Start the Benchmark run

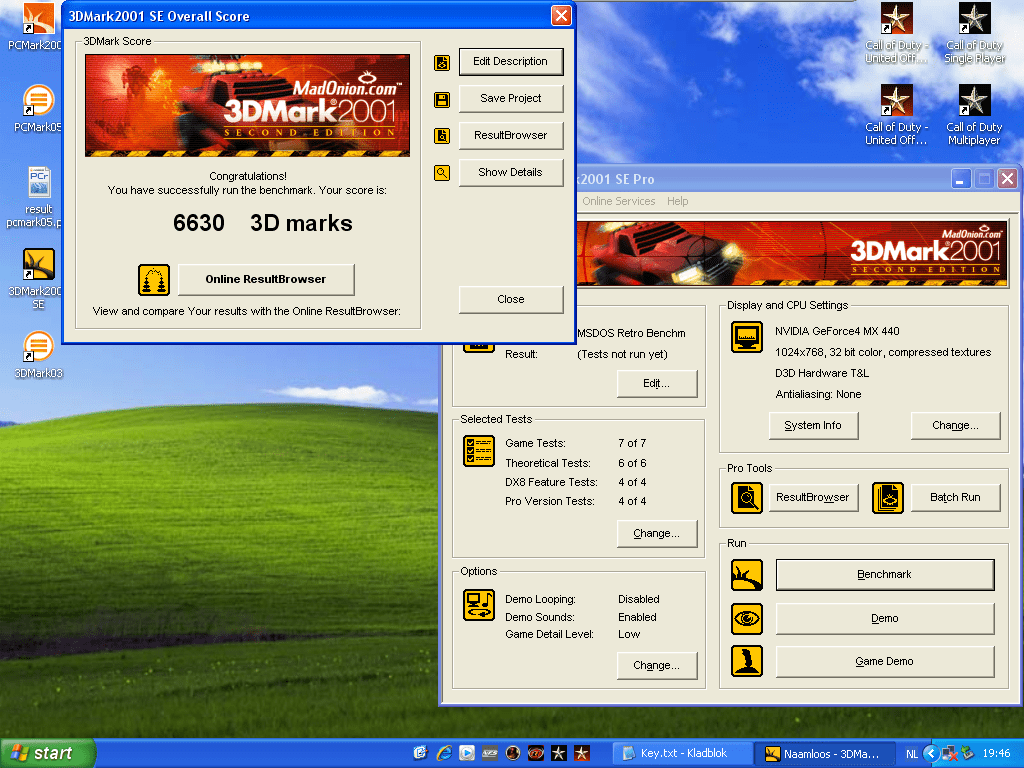tap(885, 575)
